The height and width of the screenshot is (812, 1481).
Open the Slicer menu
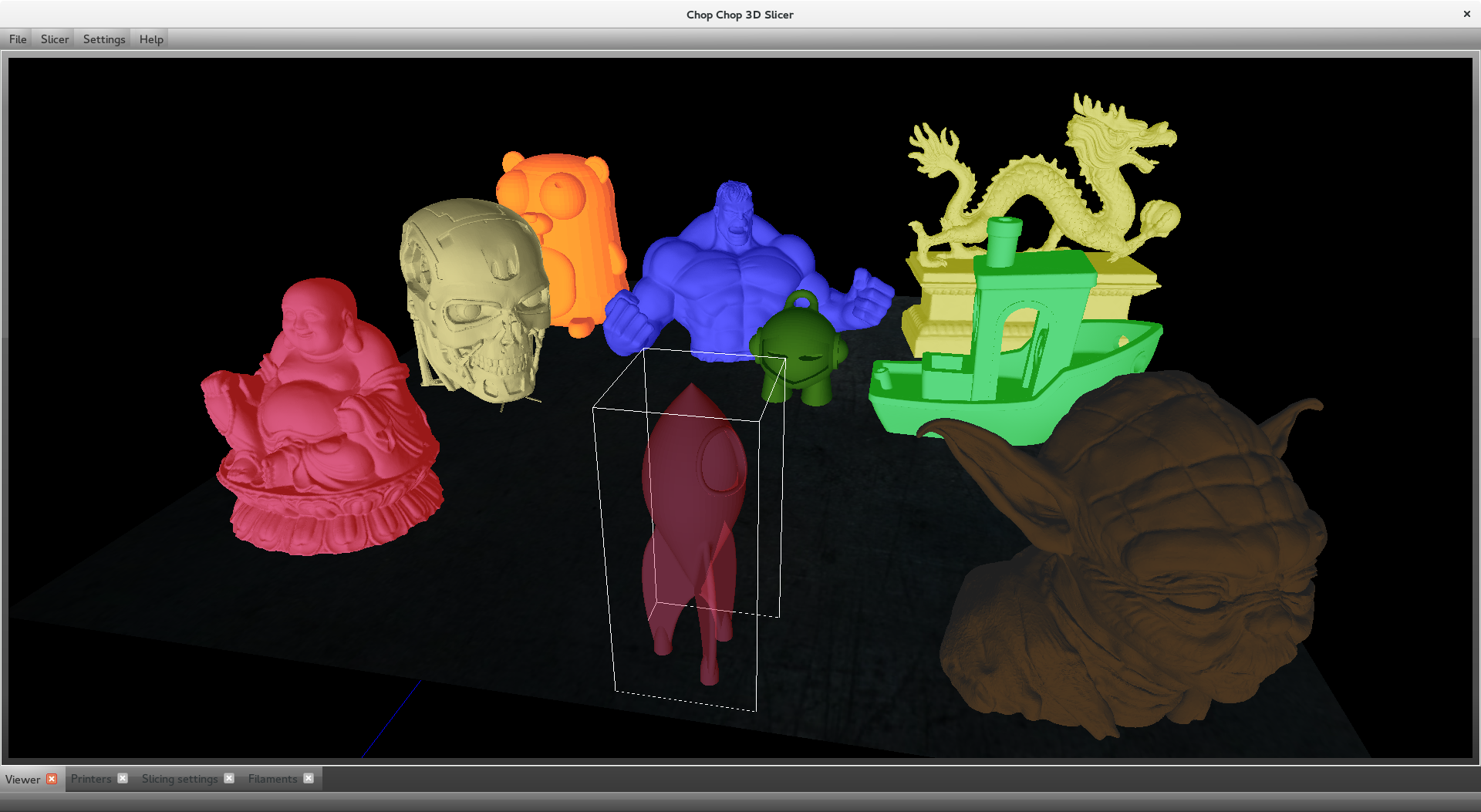(55, 39)
